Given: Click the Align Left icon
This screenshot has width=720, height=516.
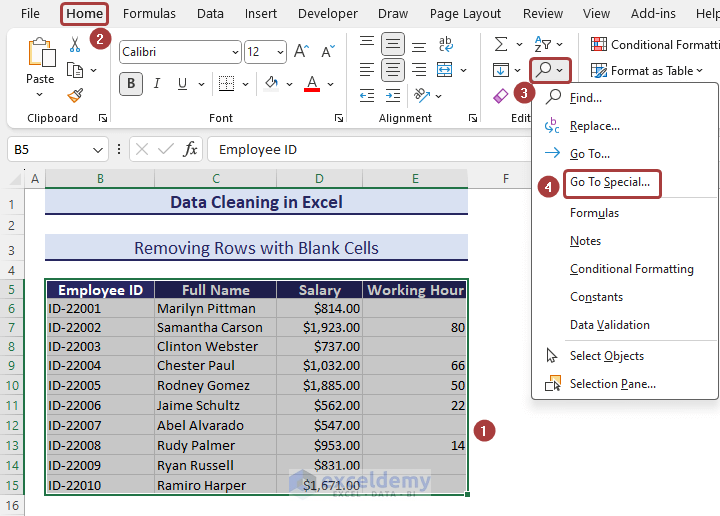Looking at the screenshot, I should click(366, 70).
